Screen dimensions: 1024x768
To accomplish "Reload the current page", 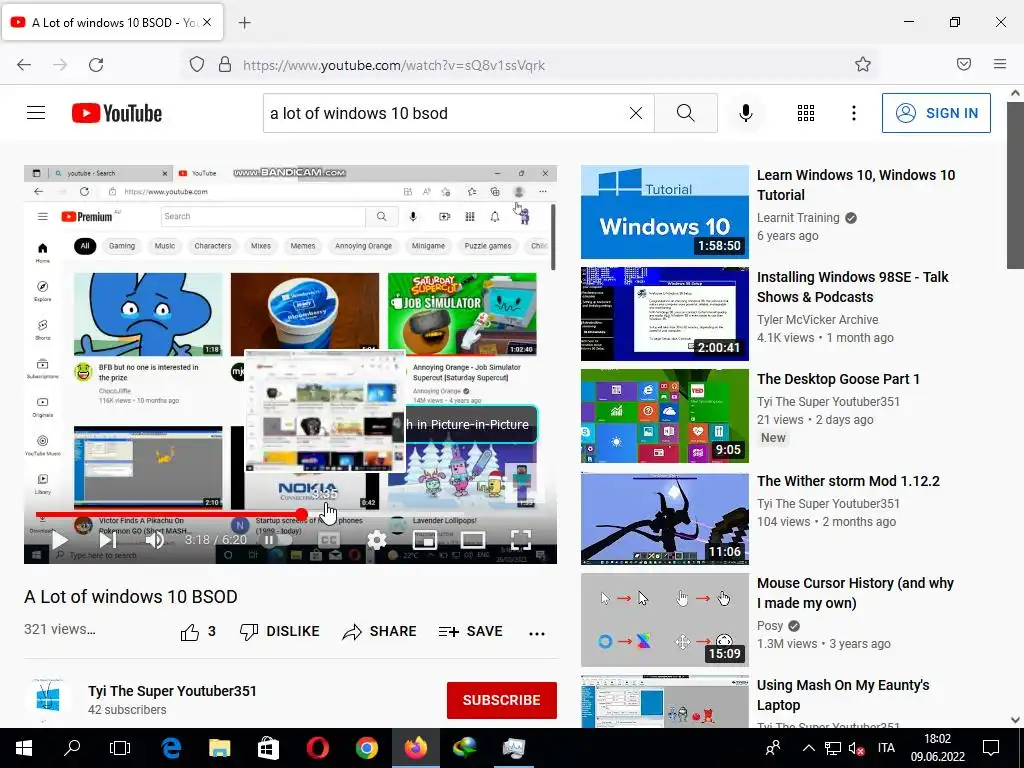I will pos(96,65).
